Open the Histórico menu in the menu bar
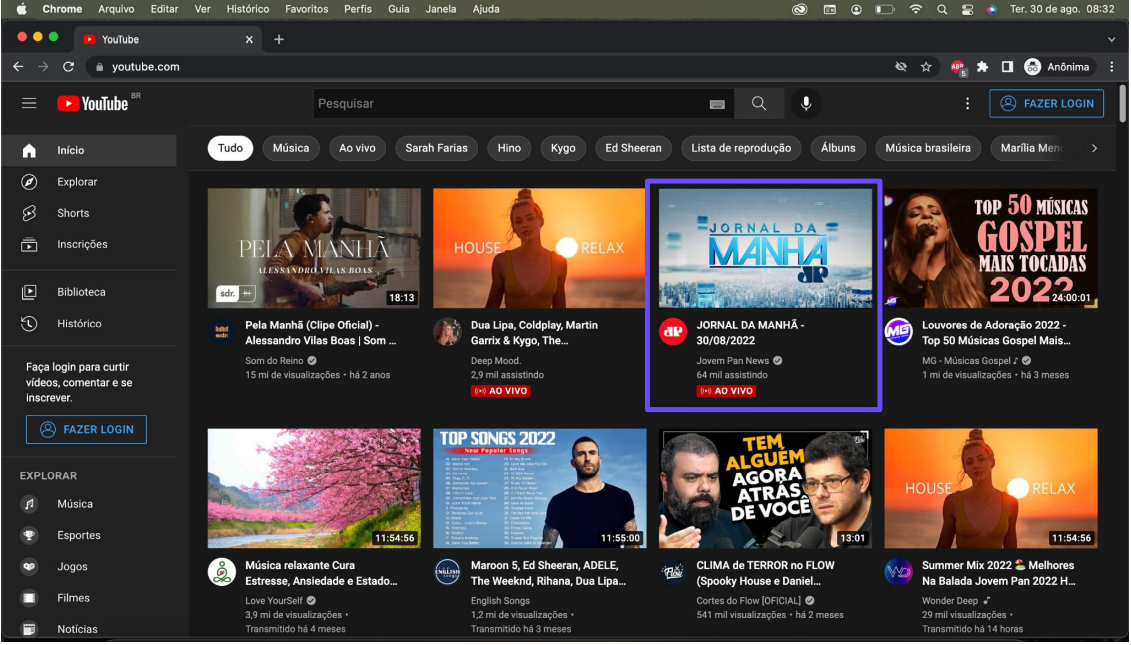Screen dimensions: 1131x645 tap(248, 9)
